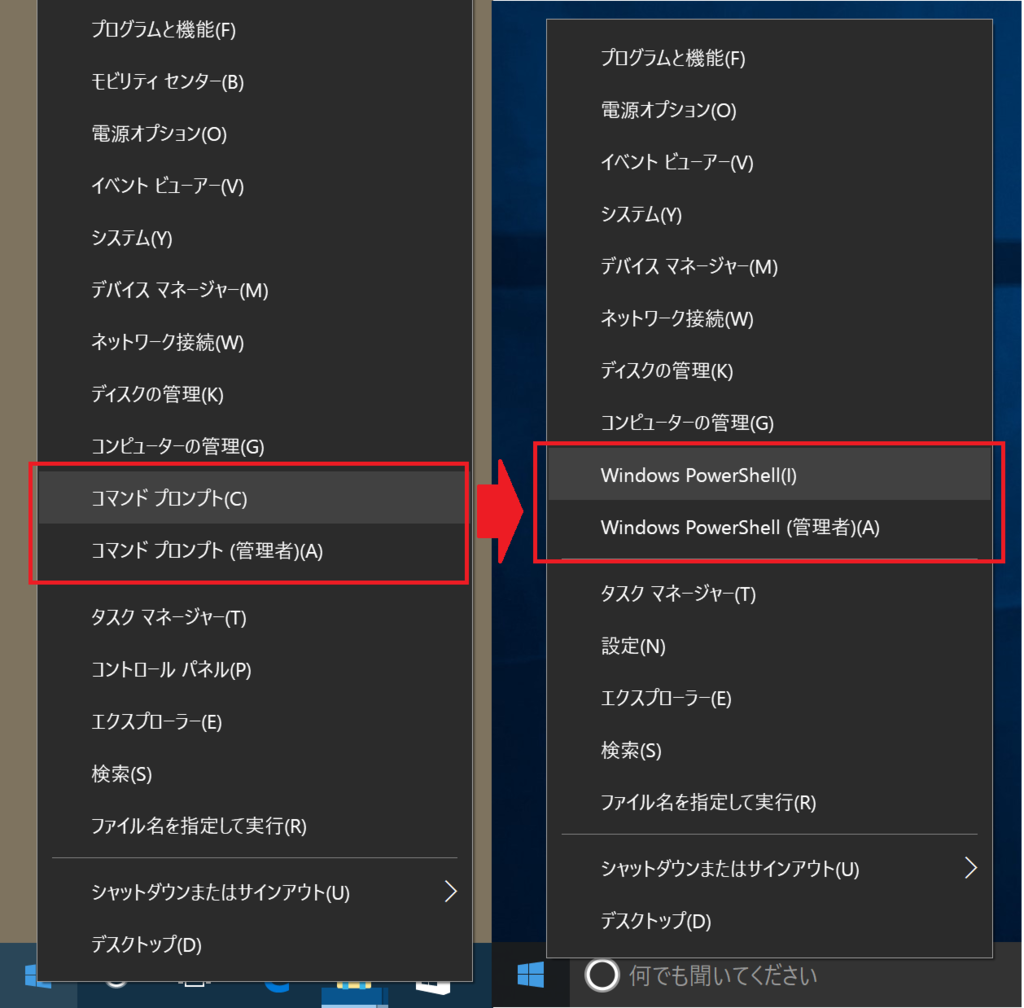Open タスク マネージャー(T) in PowerShell menu

coord(769,593)
